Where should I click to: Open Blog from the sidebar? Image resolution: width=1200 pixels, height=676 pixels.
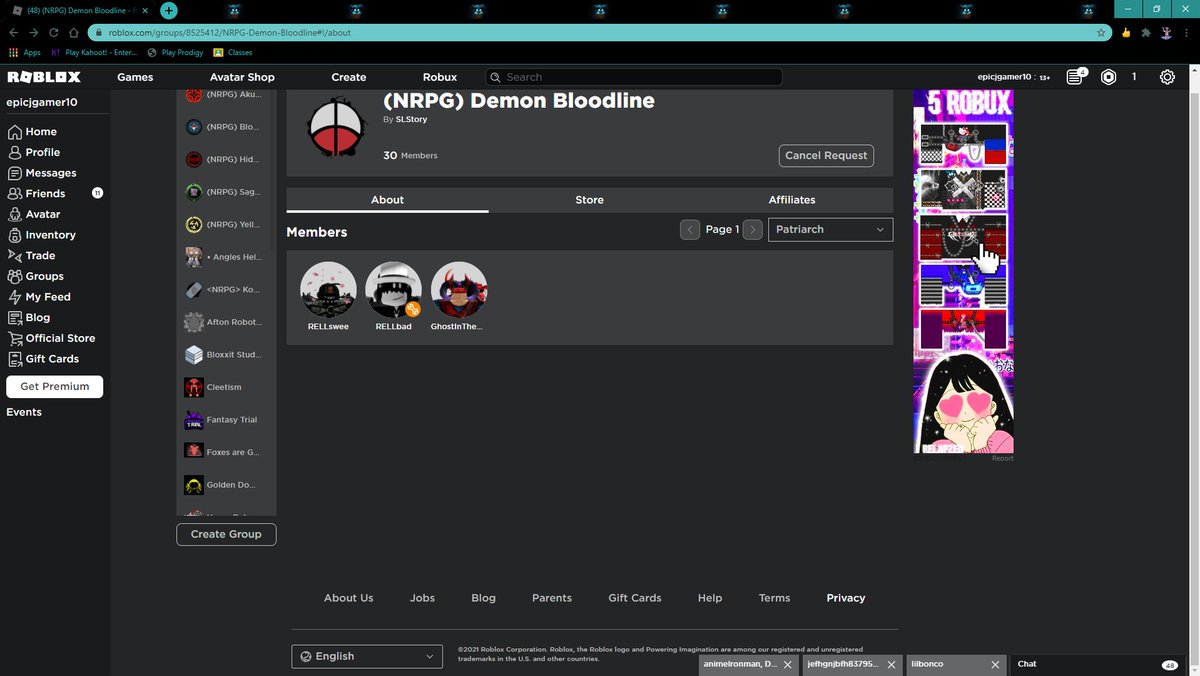(29, 318)
